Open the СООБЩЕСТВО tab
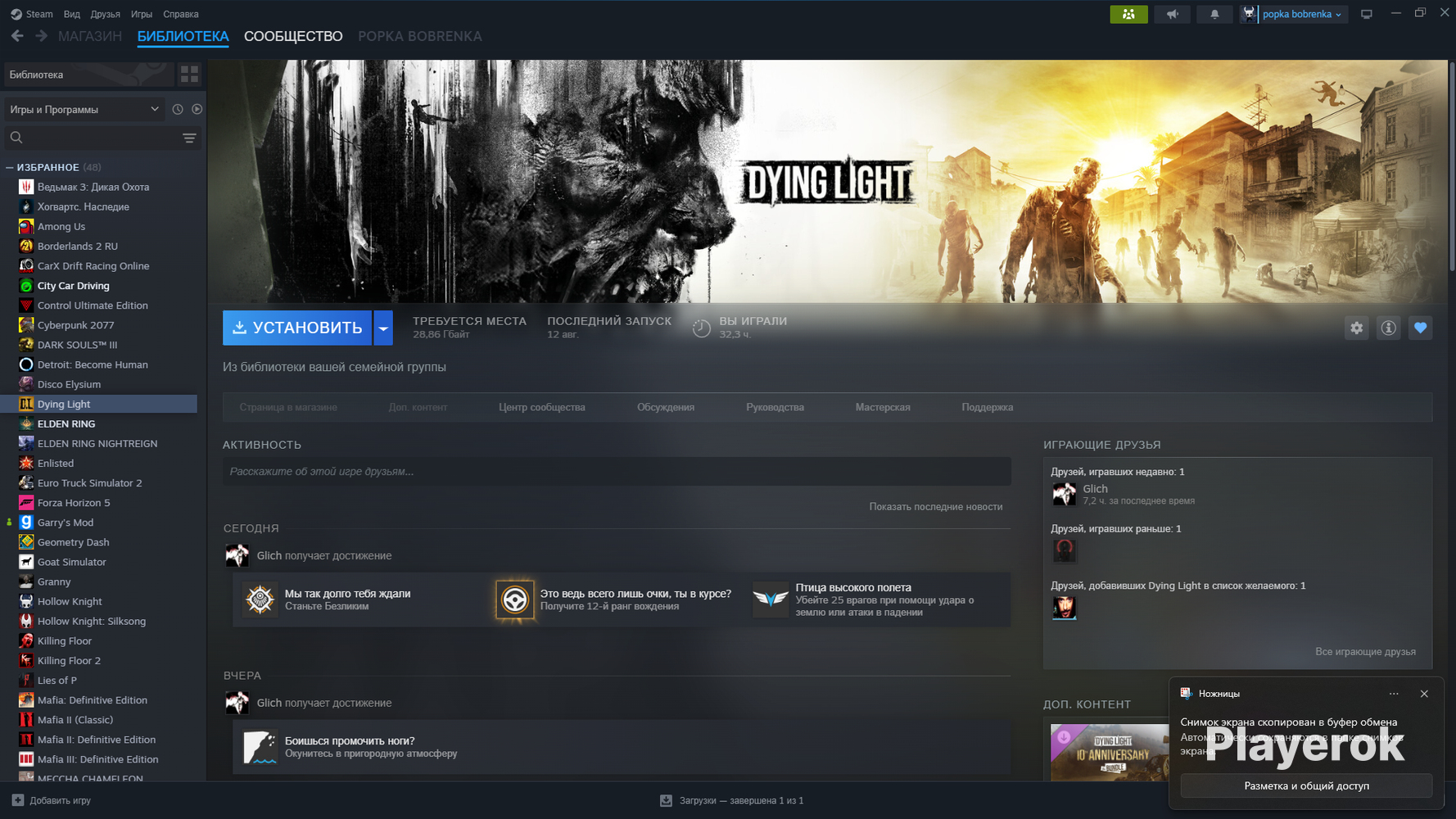 point(293,36)
